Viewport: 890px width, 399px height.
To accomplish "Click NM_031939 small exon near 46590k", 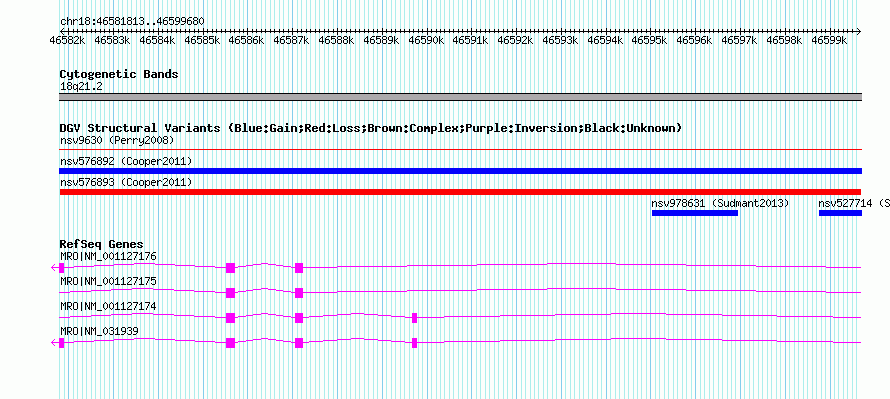I will 414,343.
